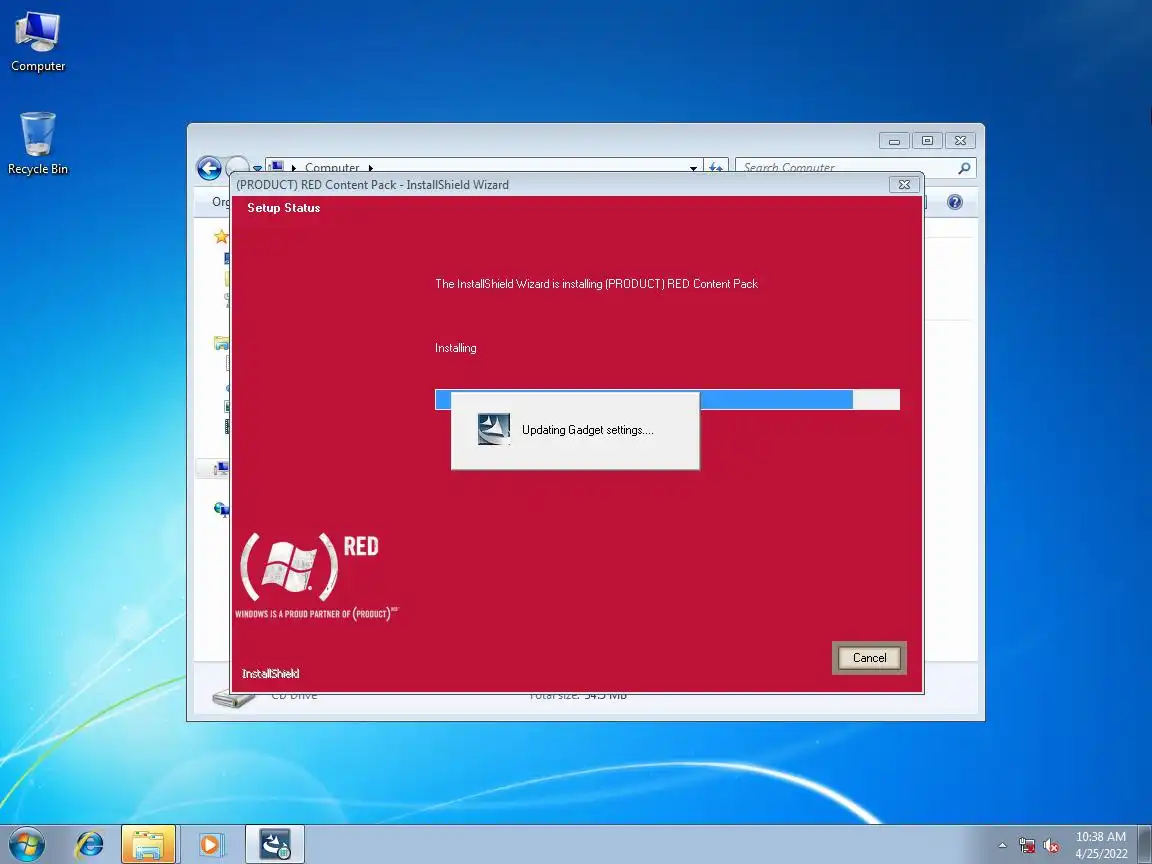
Task: Minimize the Computer Explorer window
Action: tap(894, 140)
